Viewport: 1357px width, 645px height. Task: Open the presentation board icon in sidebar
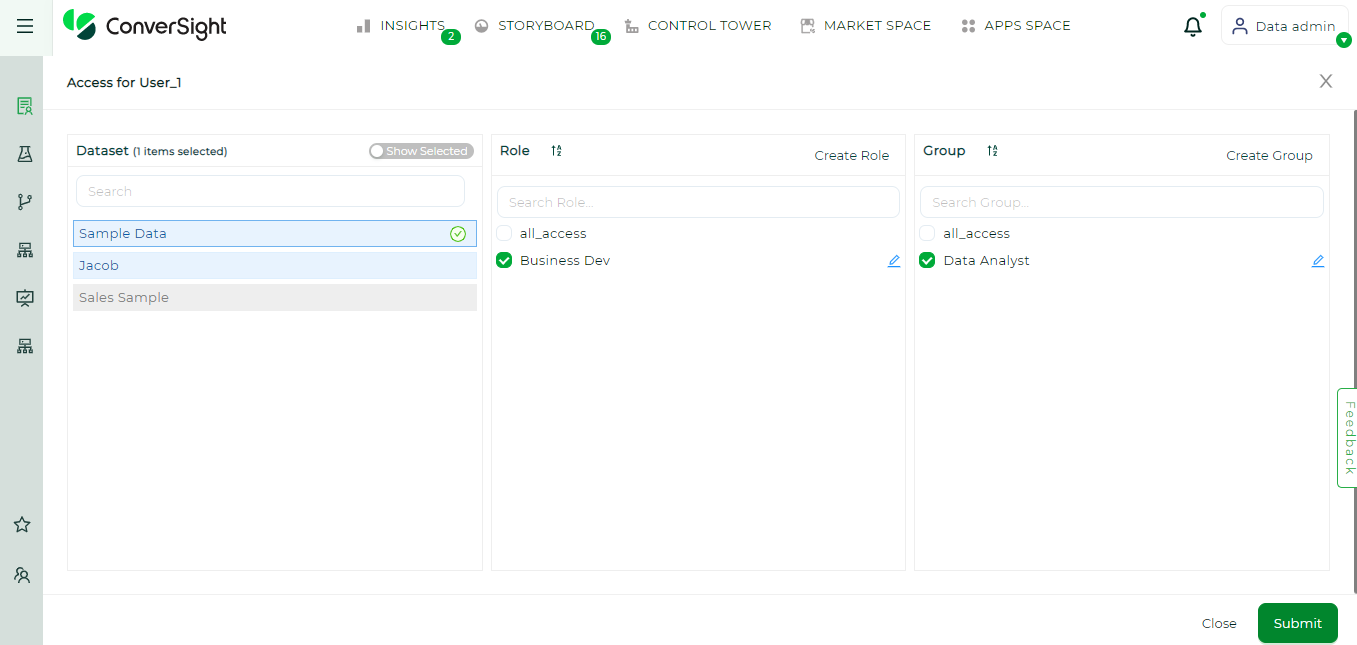click(x=24, y=297)
